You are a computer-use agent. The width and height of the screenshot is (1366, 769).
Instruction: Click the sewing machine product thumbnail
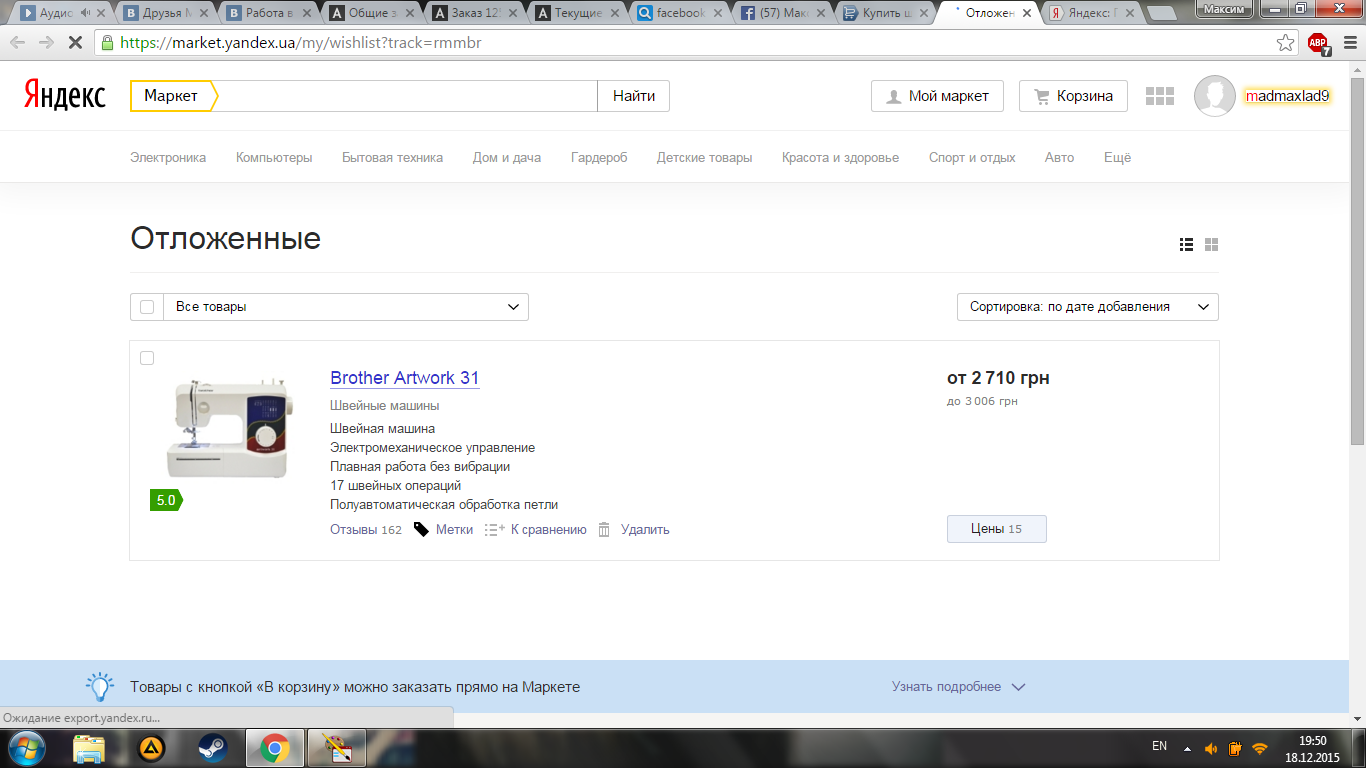(x=229, y=428)
